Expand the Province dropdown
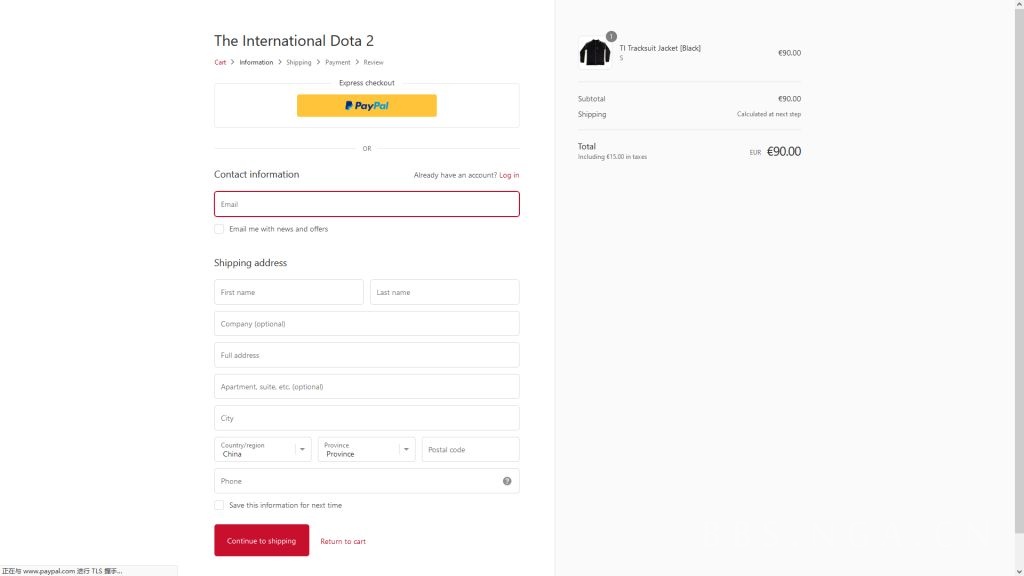Image resolution: width=1024 pixels, height=576 pixels. [x=366, y=449]
